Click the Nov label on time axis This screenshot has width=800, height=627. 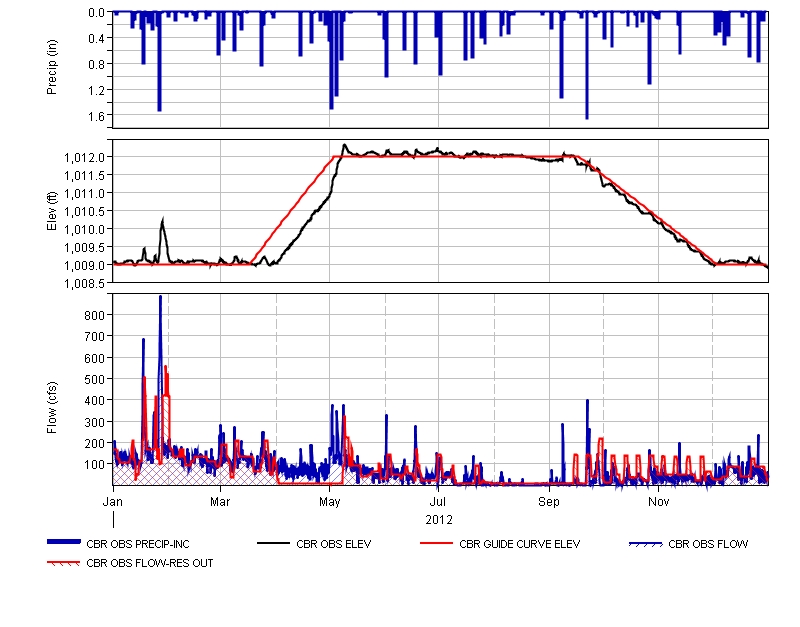point(659,502)
